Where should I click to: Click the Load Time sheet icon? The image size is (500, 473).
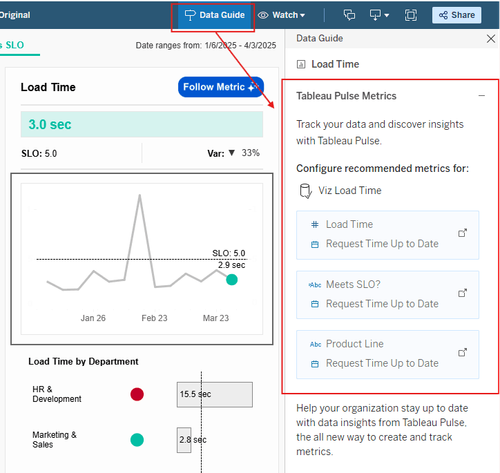301,64
